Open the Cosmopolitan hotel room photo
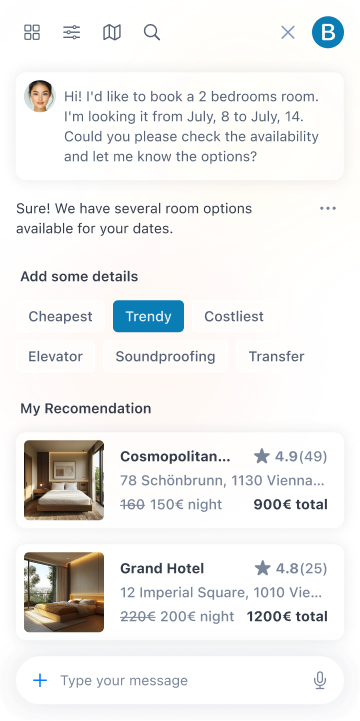 click(64, 480)
